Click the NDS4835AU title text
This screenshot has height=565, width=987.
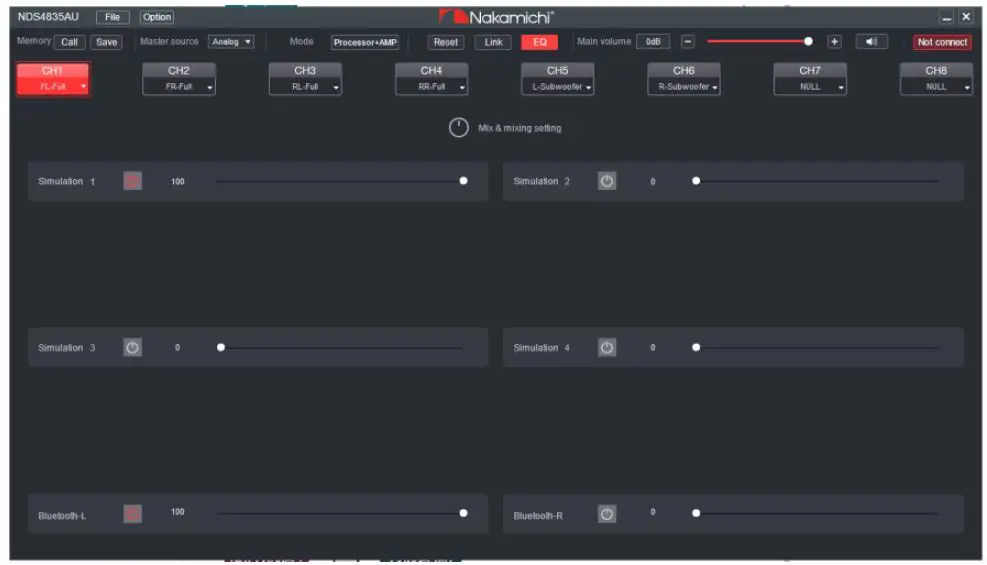click(x=48, y=16)
